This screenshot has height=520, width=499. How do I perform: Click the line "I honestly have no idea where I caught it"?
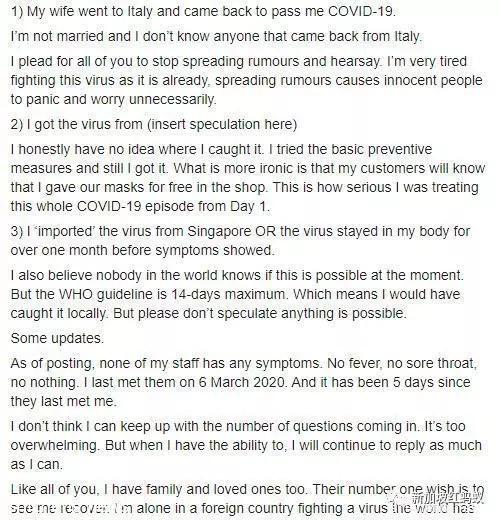click(221, 149)
